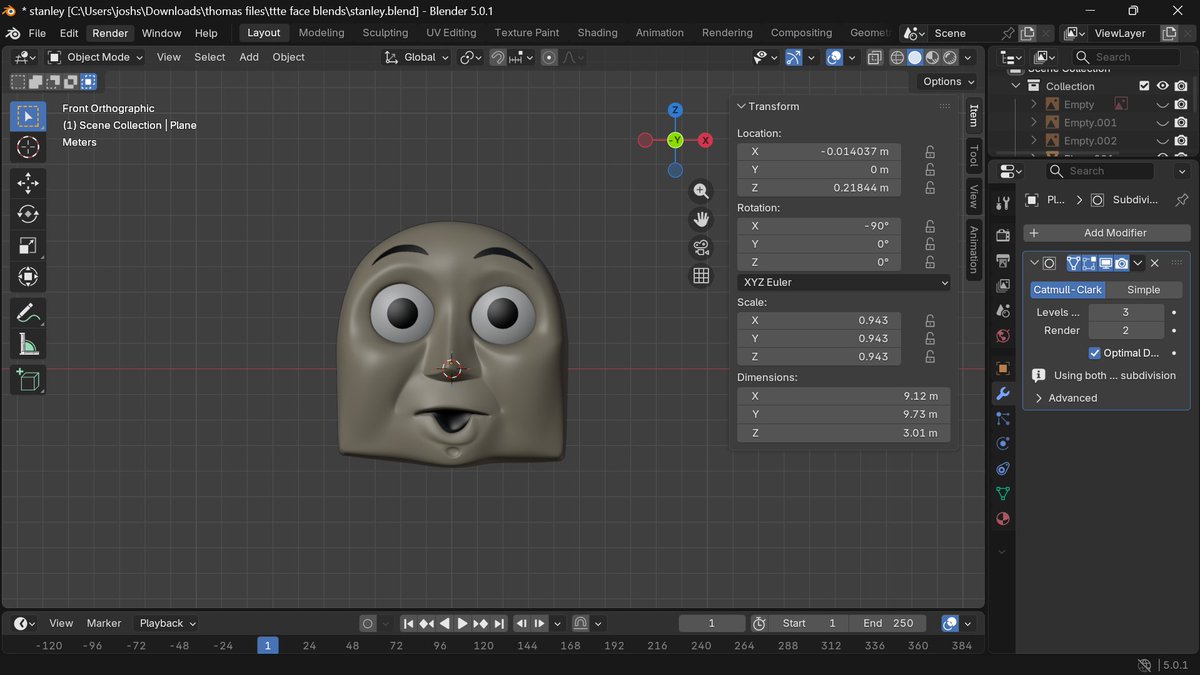1200x675 pixels.
Task: Toggle modifier render camera icon
Action: 1122,263
